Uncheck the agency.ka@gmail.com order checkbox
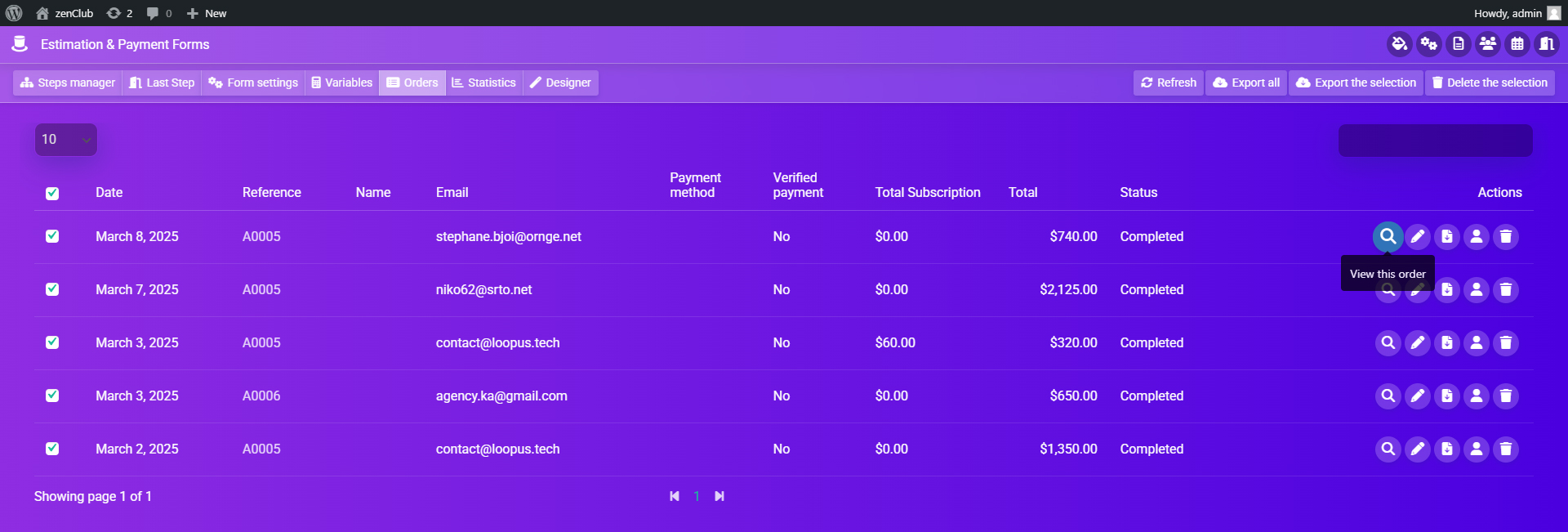The width and height of the screenshot is (1568, 532). [52, 396]
